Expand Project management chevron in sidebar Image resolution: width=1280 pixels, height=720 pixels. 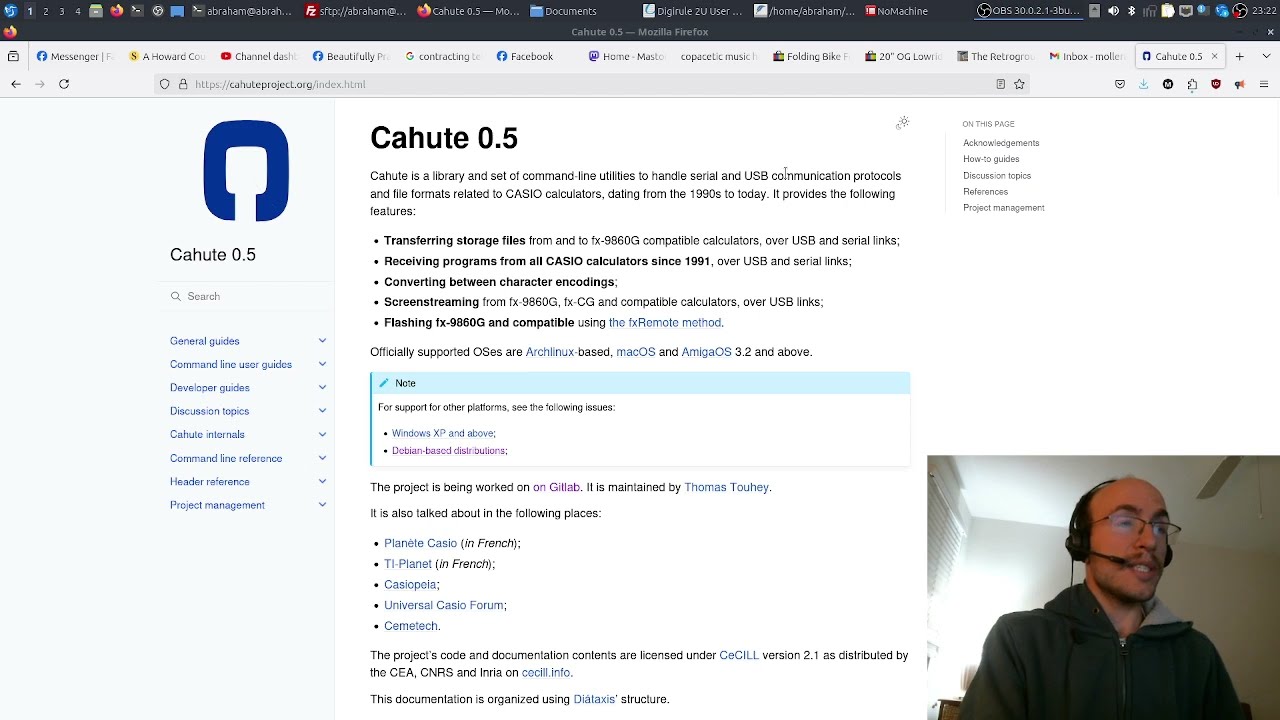coord(322,505)
